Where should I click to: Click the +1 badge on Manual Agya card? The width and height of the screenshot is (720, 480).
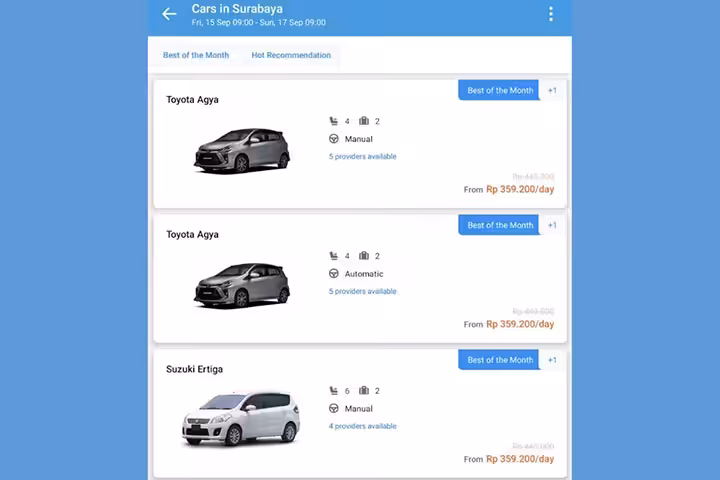552,90
